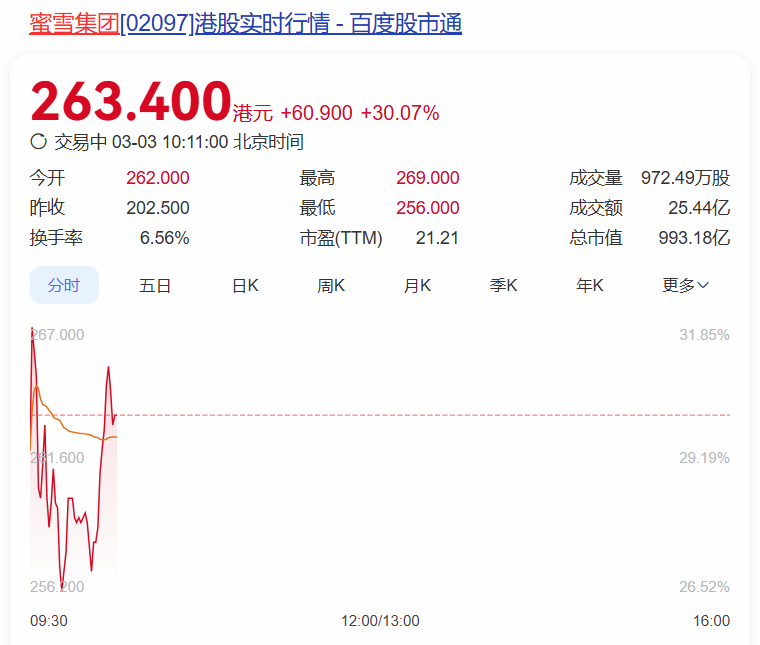Switch to the 五日 tab
Image resolution: width=760 pixels, height=645 pixels.
tap(155, 285)
